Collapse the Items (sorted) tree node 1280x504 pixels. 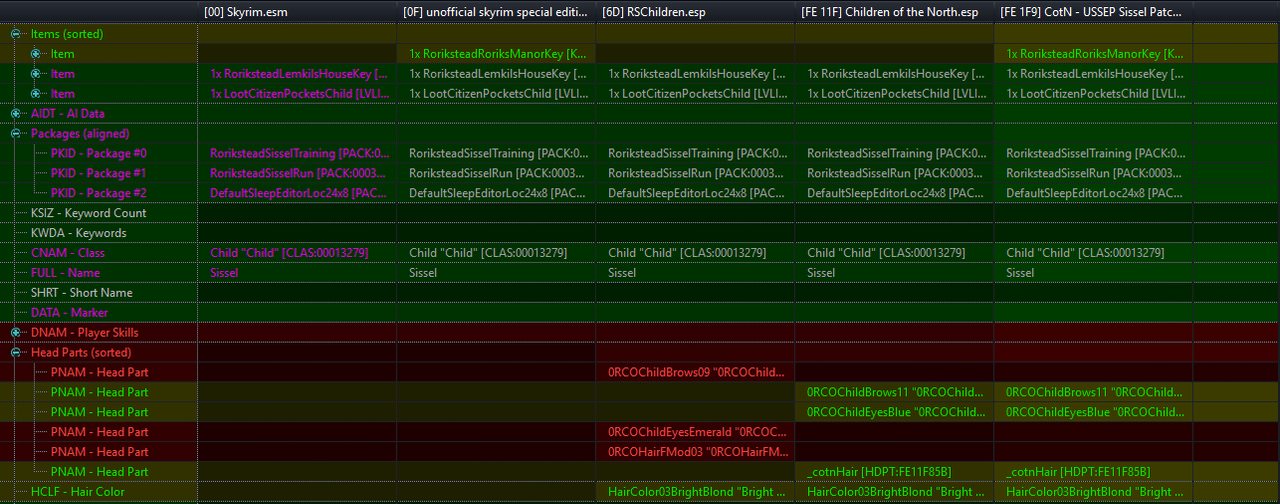[x=16, y=34]
